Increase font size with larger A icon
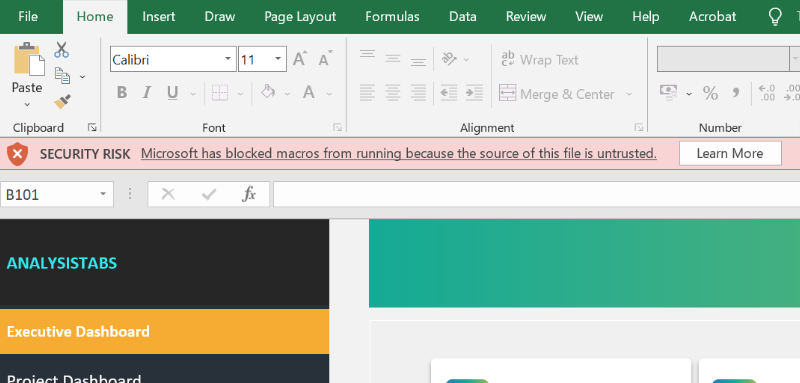800x383 pixels. click(x=300, y=59)
